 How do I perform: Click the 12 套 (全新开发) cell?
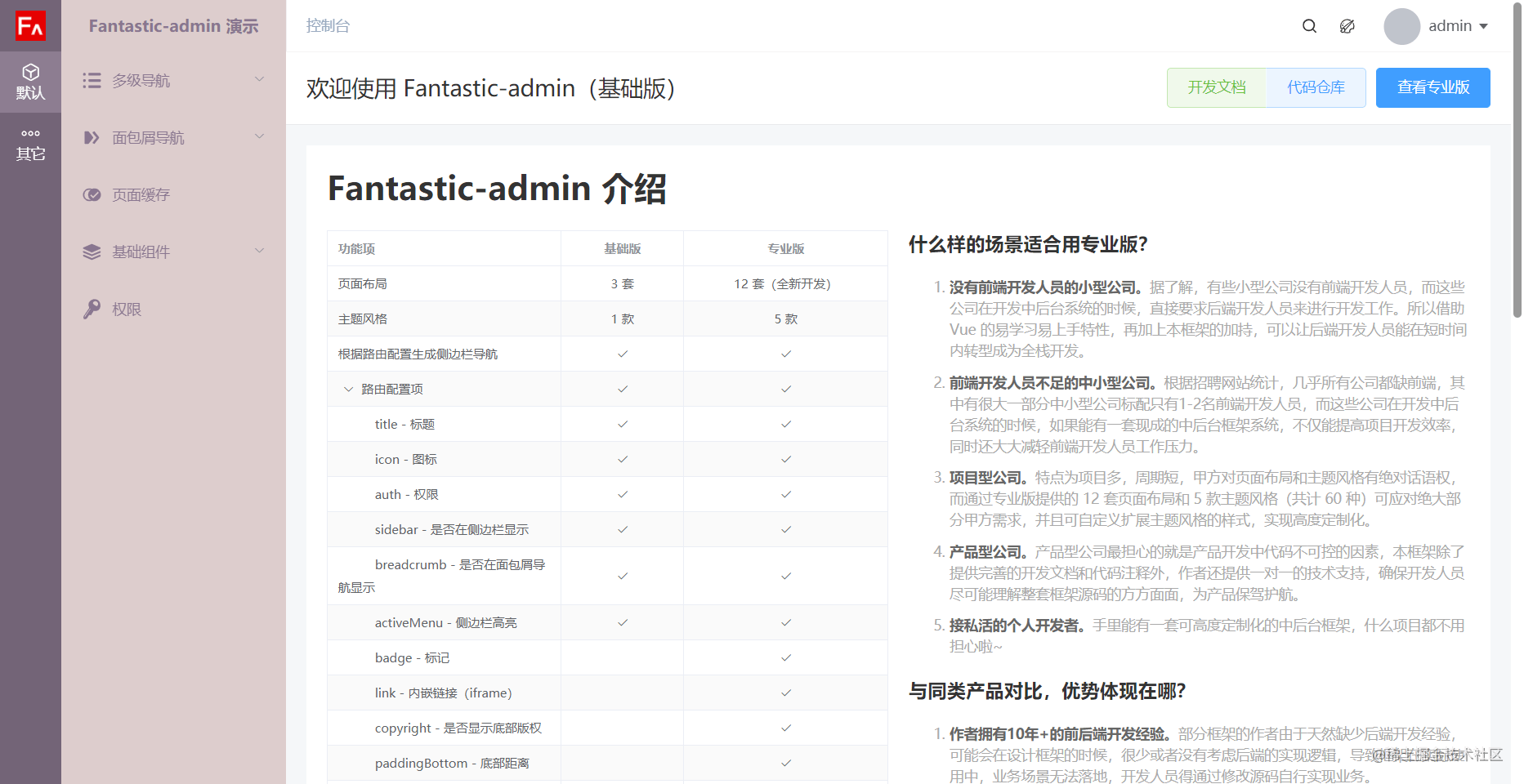pyautogui.click(x=786, y=283)
